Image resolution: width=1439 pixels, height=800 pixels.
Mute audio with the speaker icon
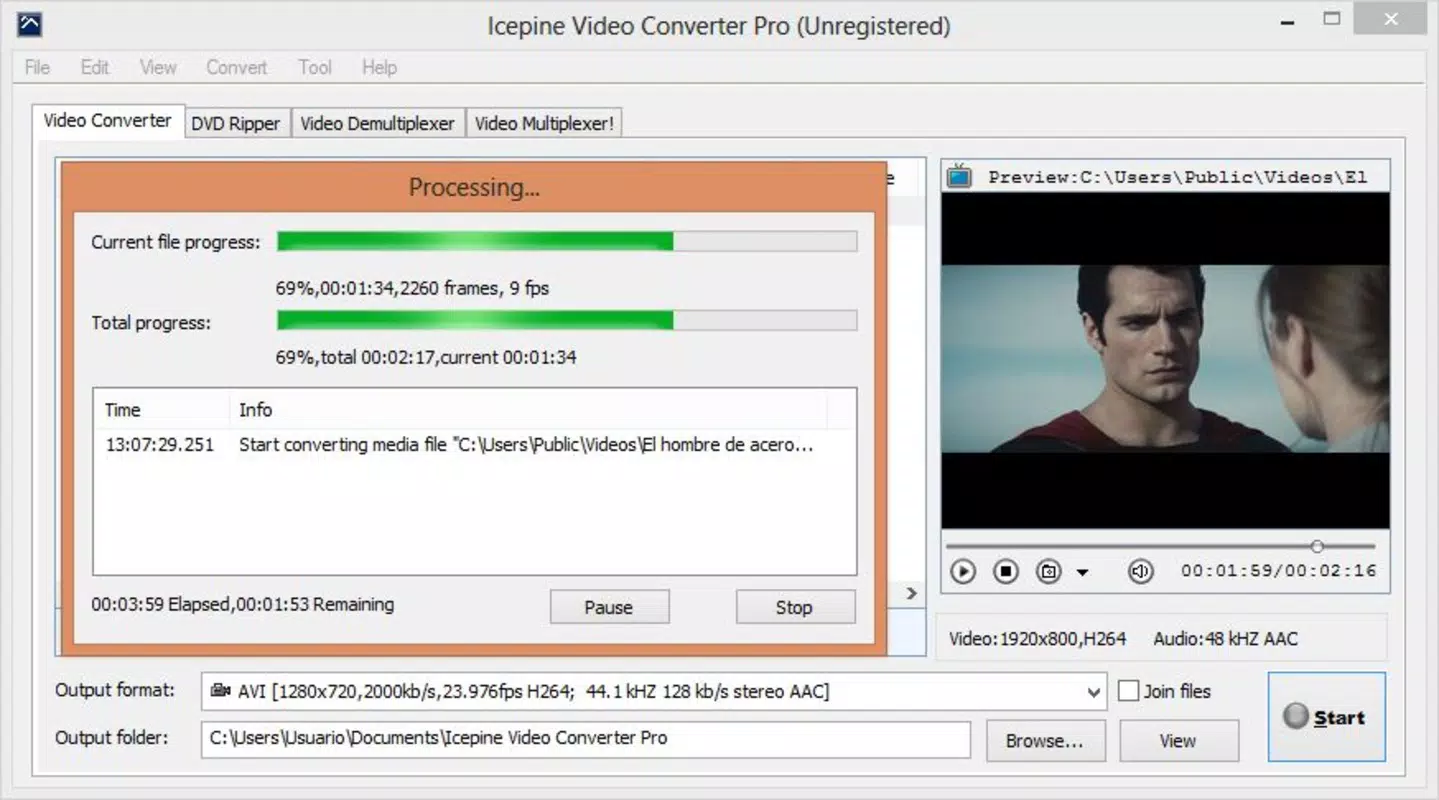tap(1140, 571)
